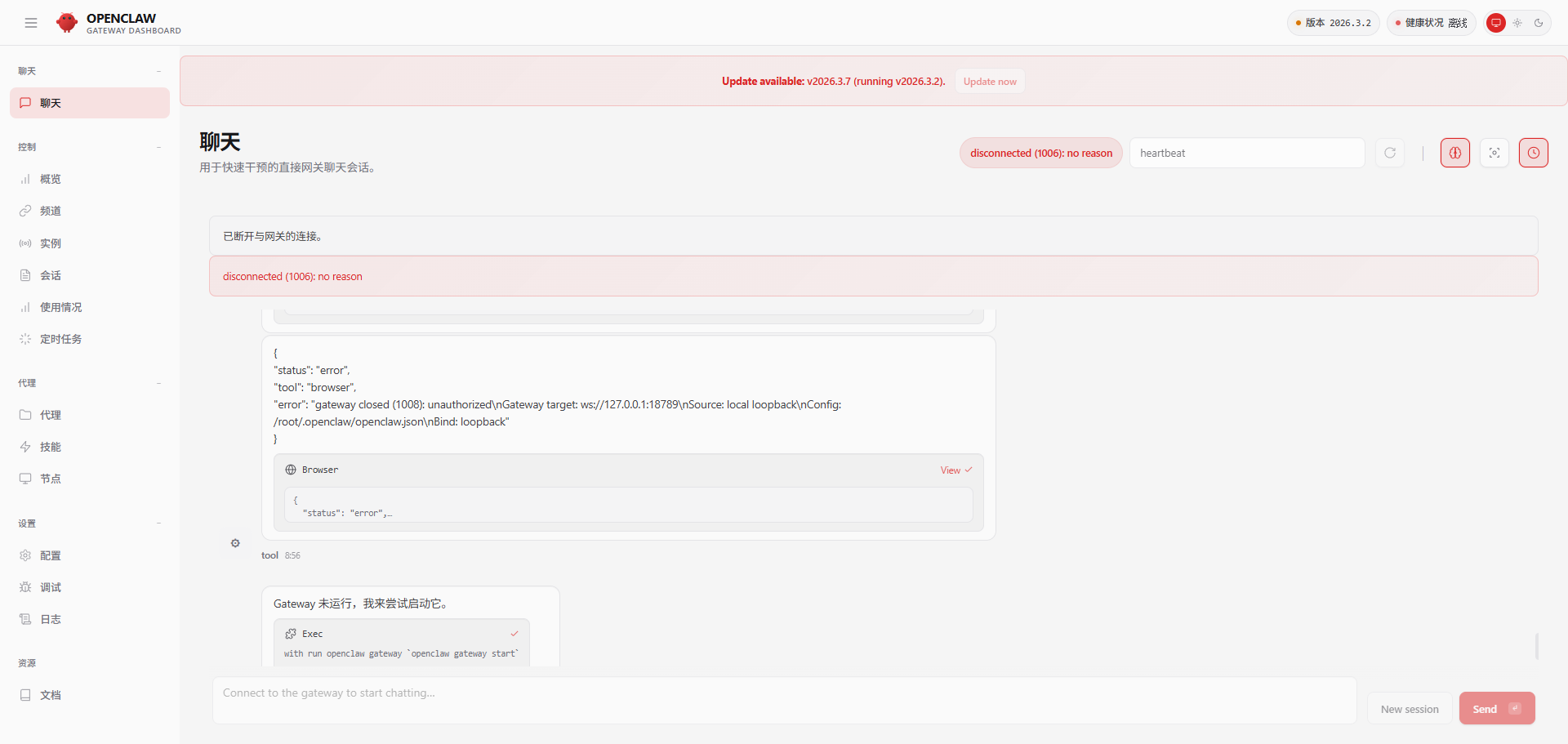Image resolution: width=1568 pixels, height=744 pixels.
Task: Open the 会话 sessions page
Action: pyautogui.click(x=90, y=275)
